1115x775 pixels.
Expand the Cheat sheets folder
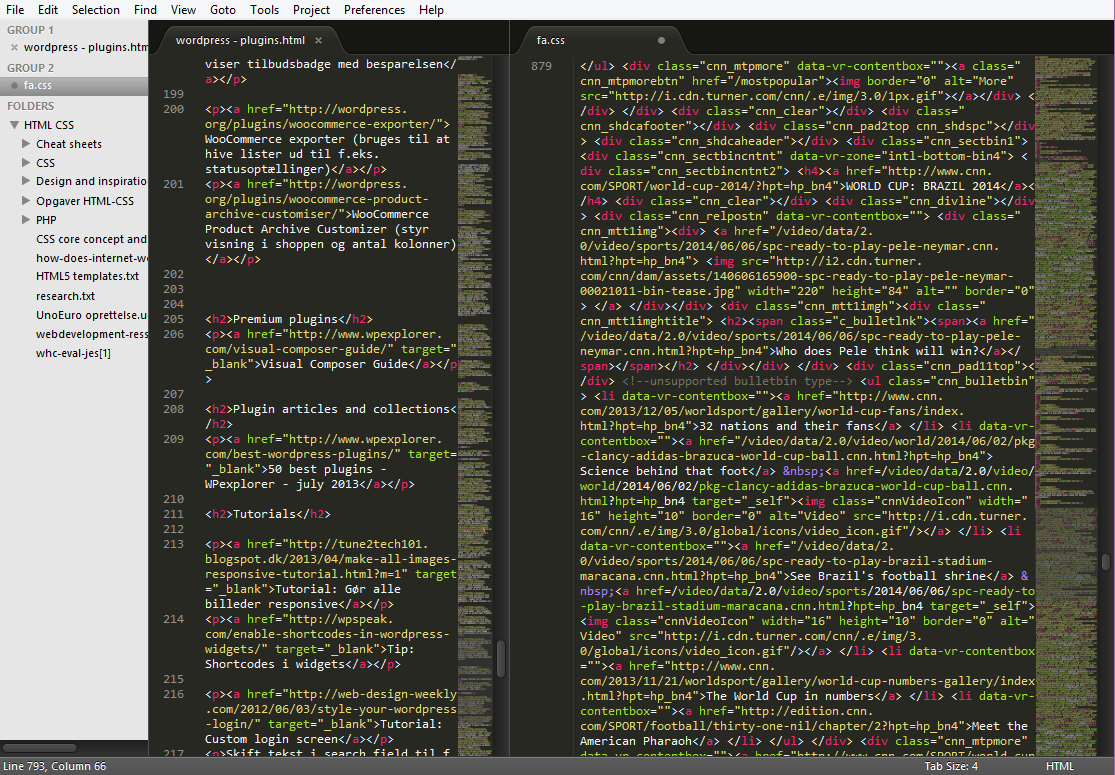26,144
